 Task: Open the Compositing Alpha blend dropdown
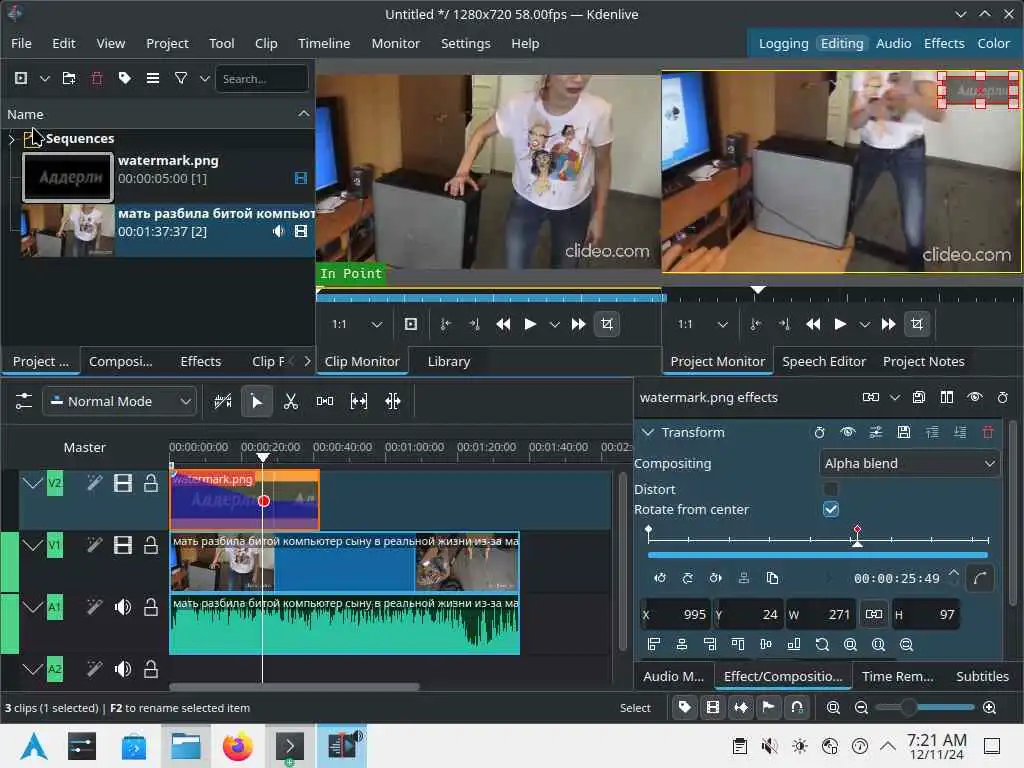point(909,463)
